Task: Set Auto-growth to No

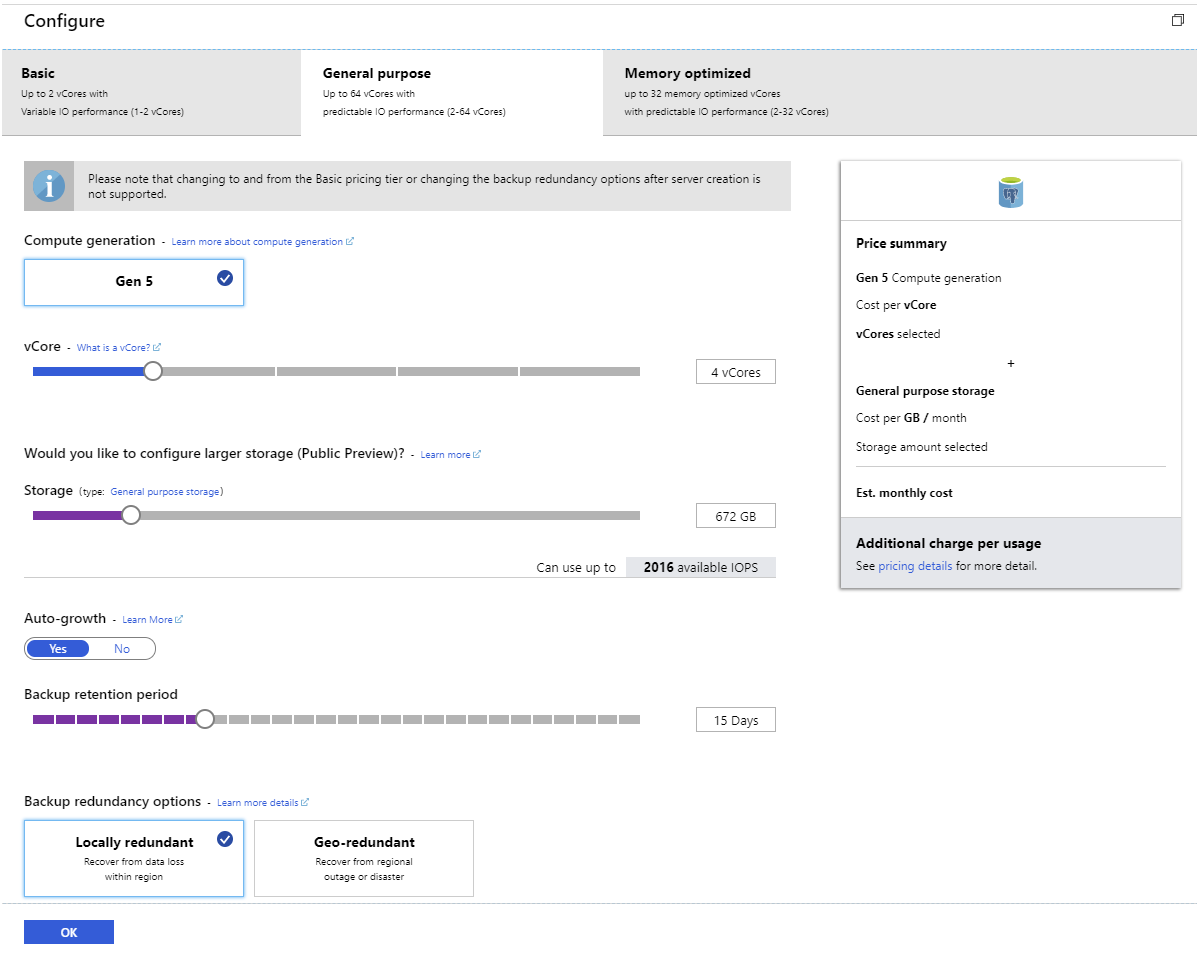Action: click(122, 649)
